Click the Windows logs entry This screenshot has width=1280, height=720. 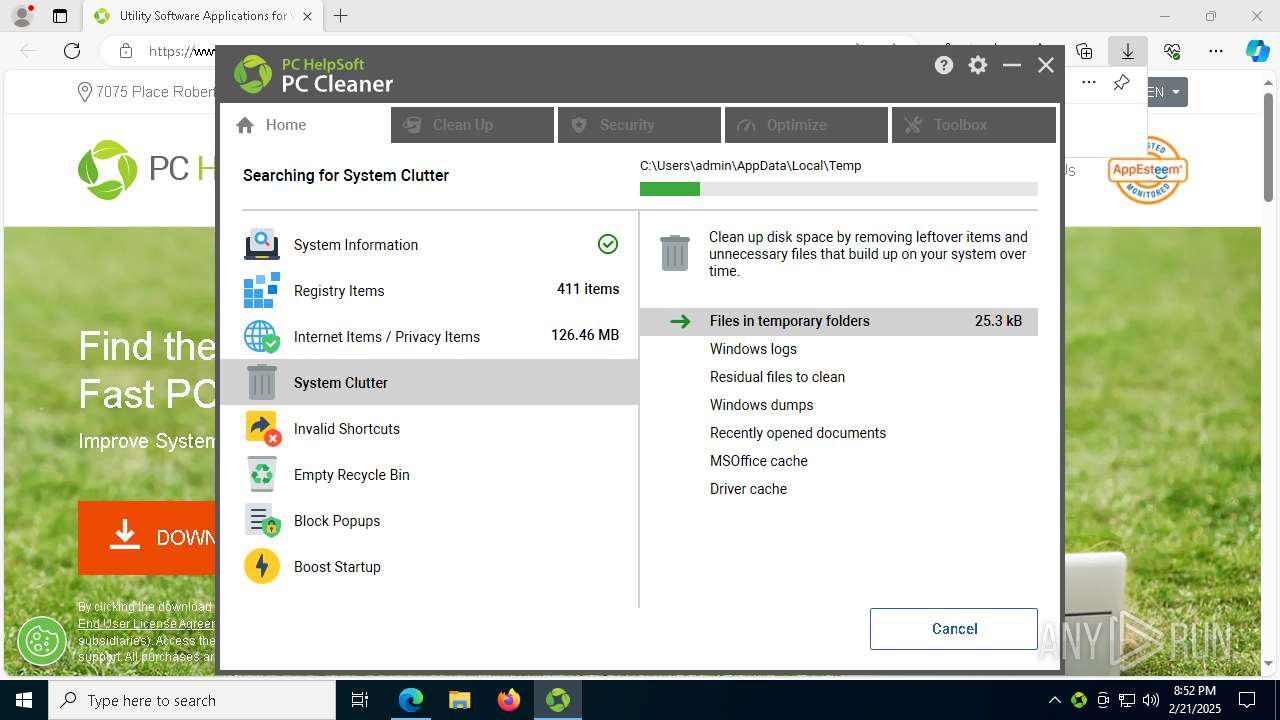point(753,349)
